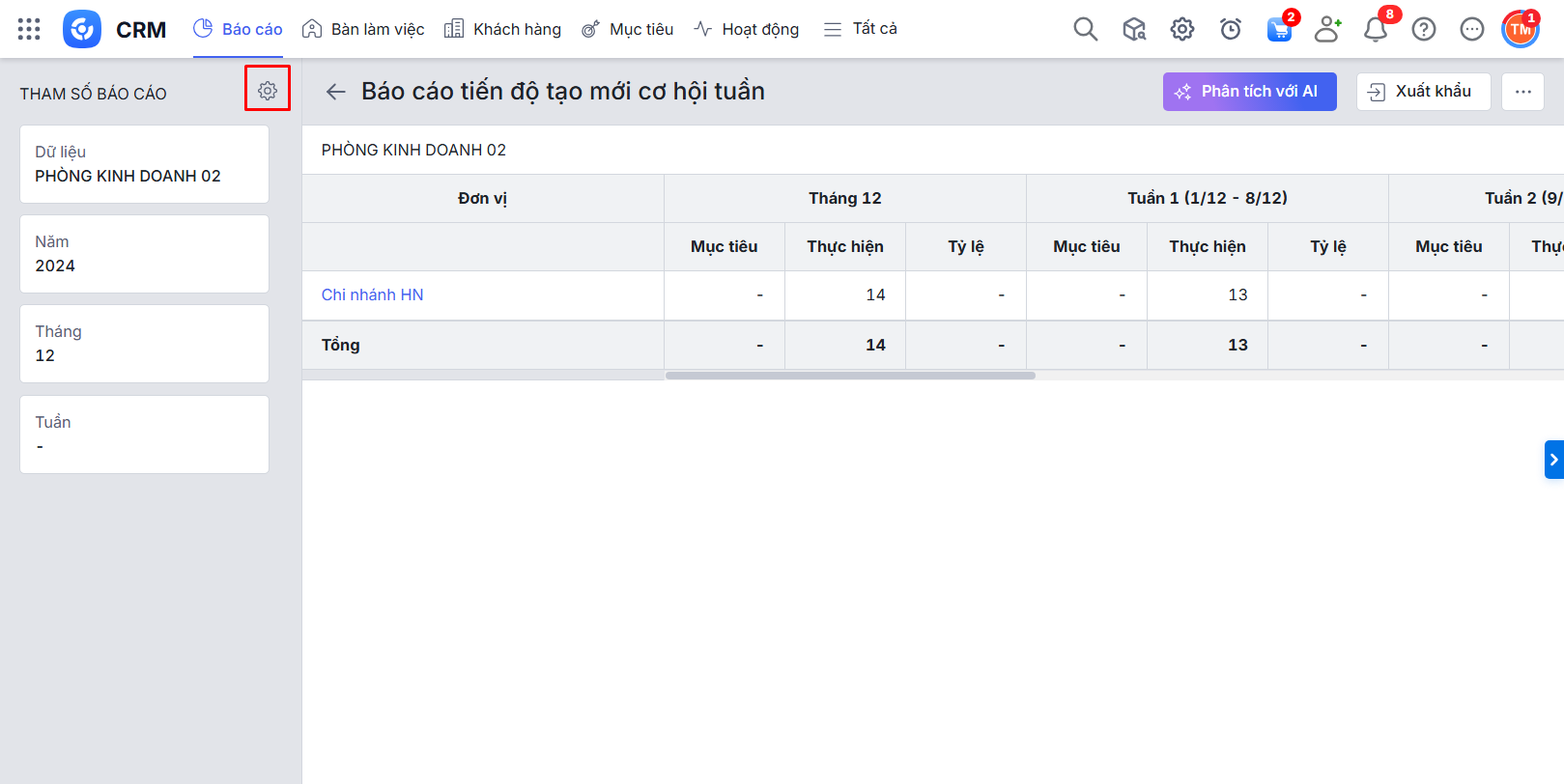Open the alarm clock reminder icon
This screenshot has height=784, width=1564.
(1230, 30)
